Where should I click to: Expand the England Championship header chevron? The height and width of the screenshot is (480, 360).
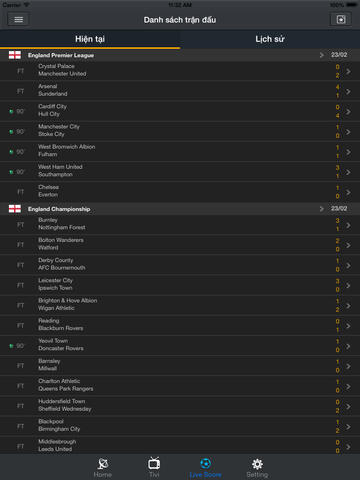pyautogui.click(x=322, y=209)
